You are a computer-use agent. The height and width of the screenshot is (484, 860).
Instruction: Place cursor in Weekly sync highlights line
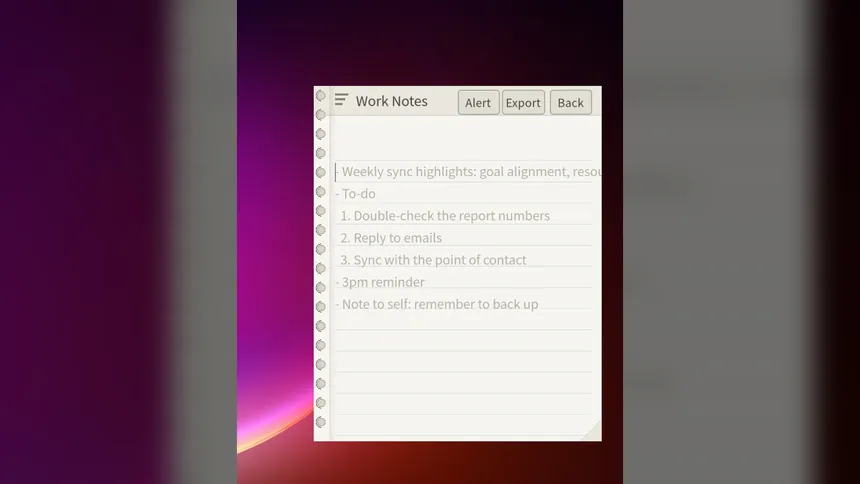click(x=468, y=172)
